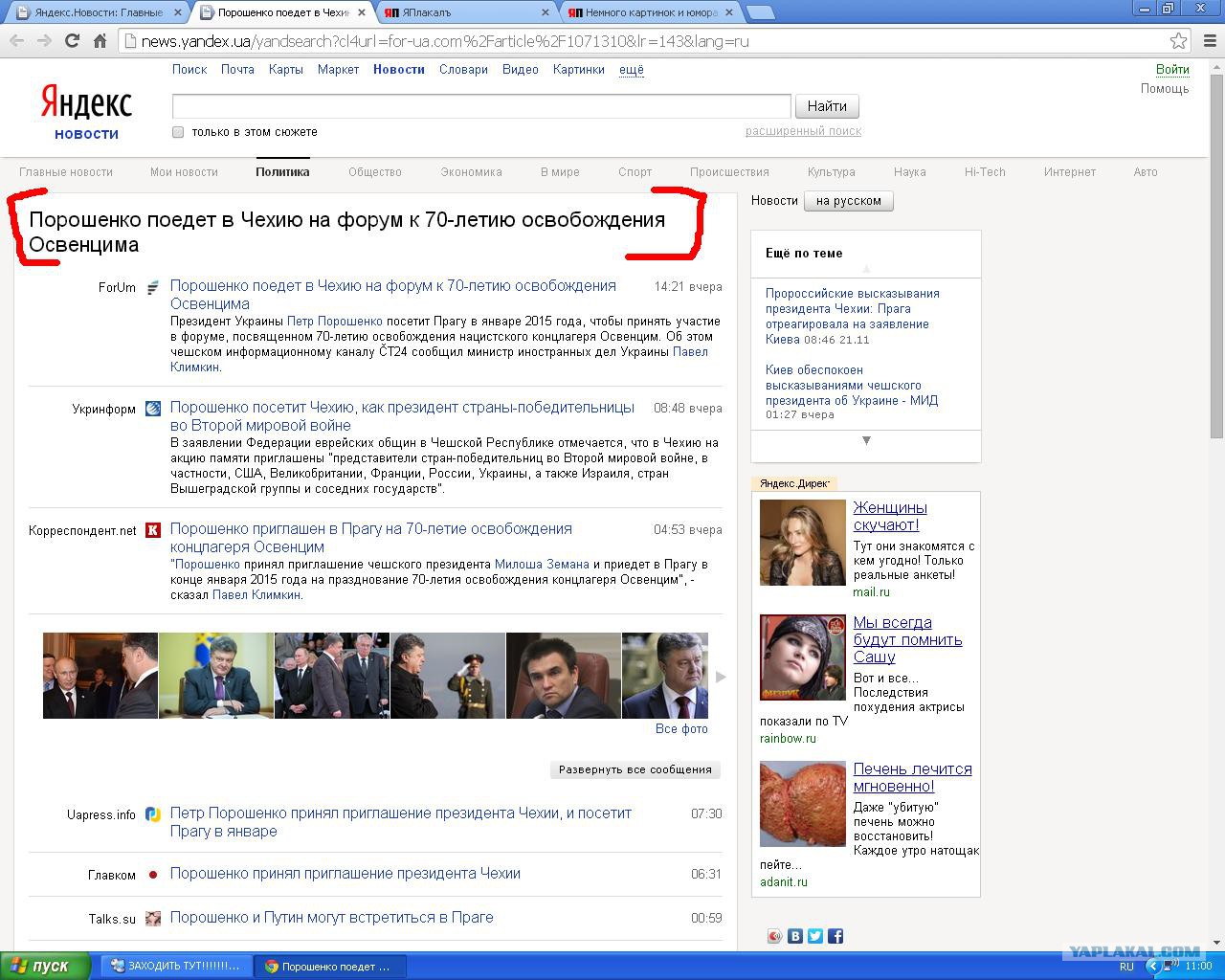The height and width of the screenshot is (980, 1225).
Task: Open the Putin handshake photo thumbnail
Action: pos(100,676)
